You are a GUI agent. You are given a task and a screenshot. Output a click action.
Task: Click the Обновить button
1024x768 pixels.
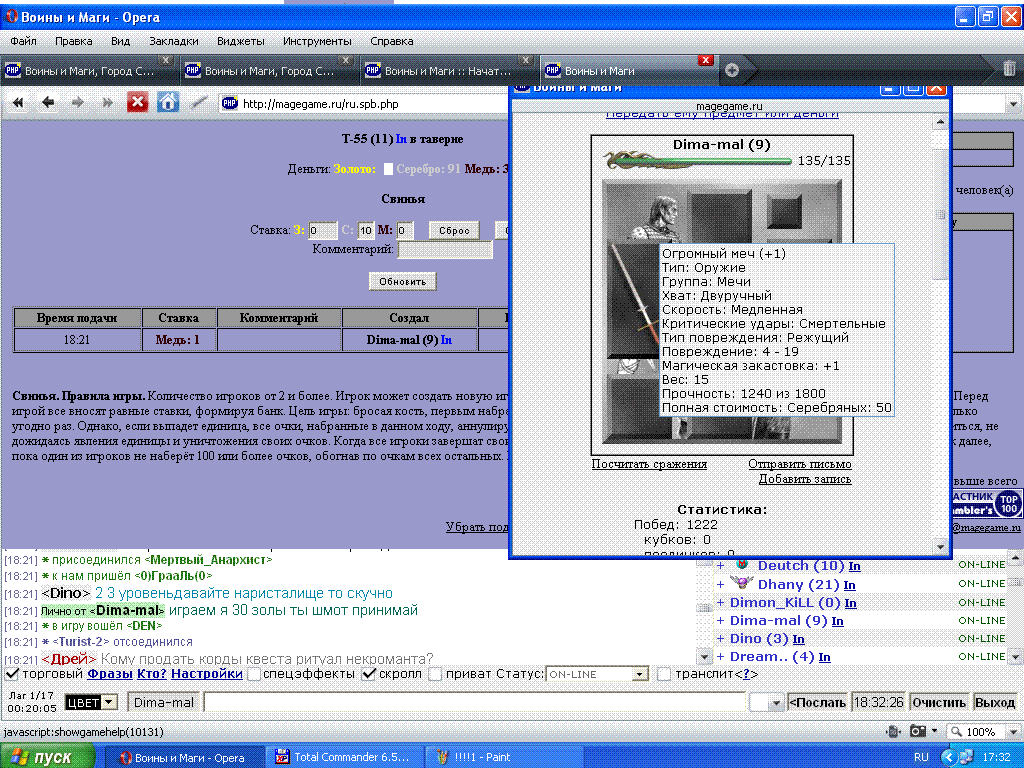coord(403,281)
